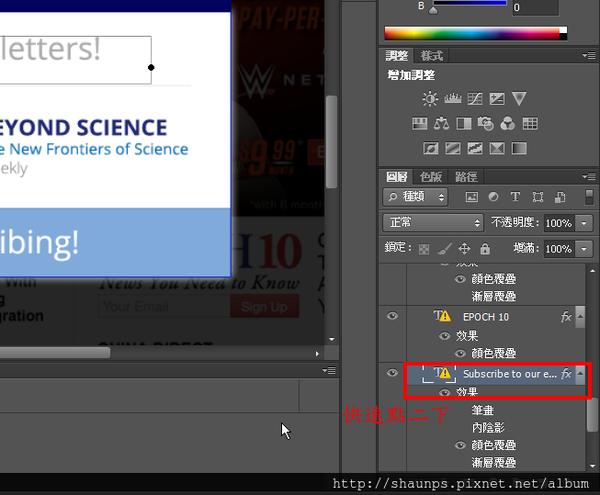The image size is (600, 495).
Task: Click the lock position (move arrows) icon
Action: 464,248
